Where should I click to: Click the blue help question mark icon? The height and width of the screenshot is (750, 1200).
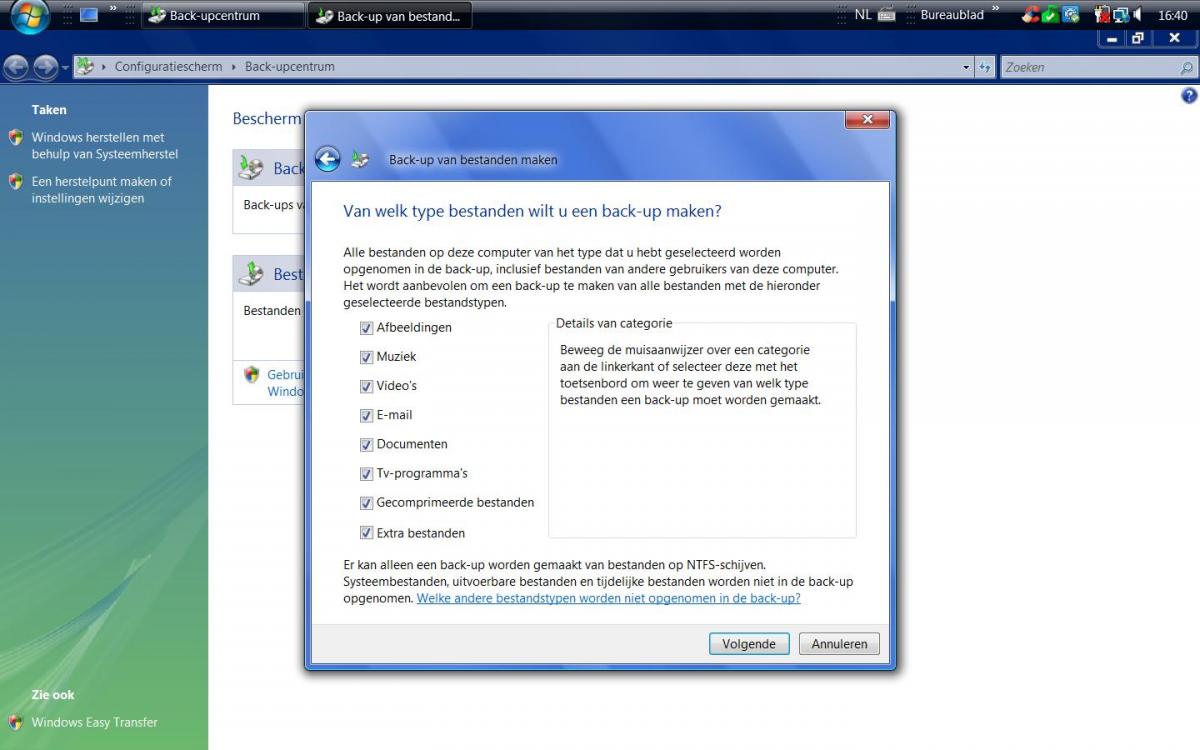(x=1189, y=96)
